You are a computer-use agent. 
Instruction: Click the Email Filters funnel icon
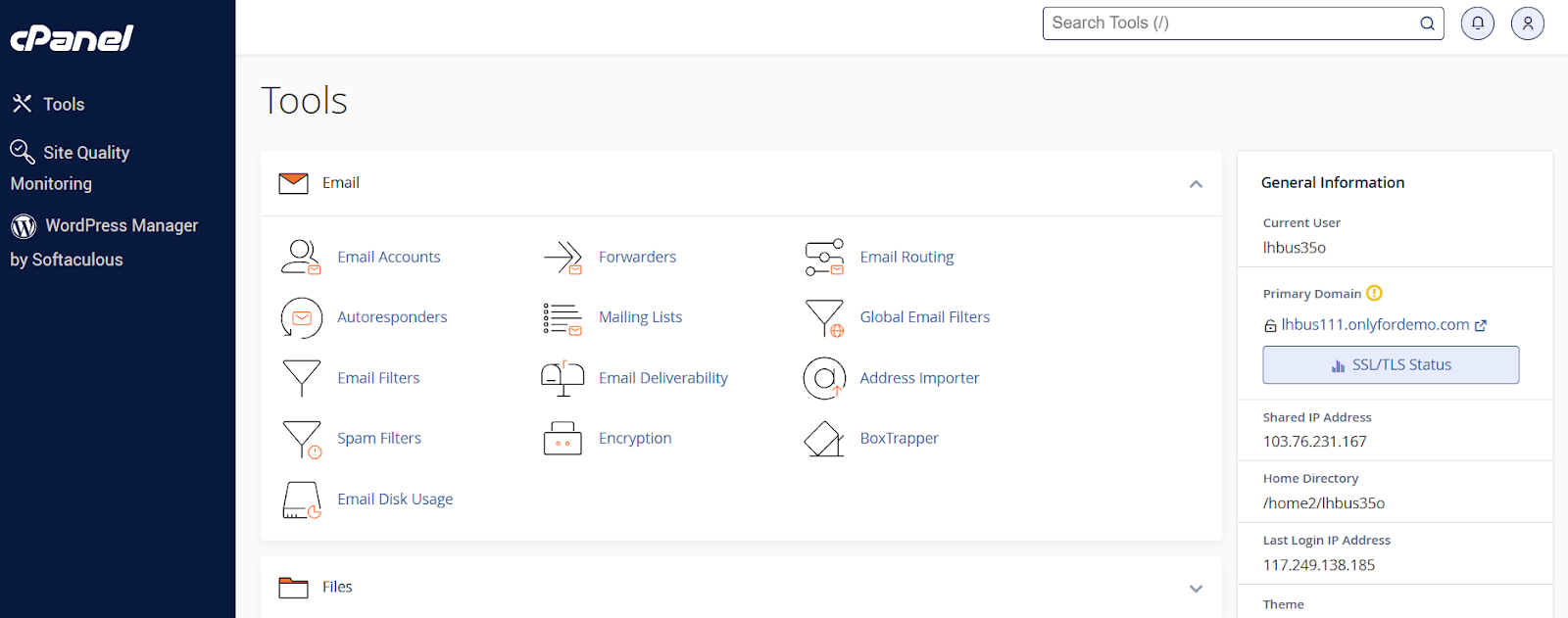[x=301, y=378]
